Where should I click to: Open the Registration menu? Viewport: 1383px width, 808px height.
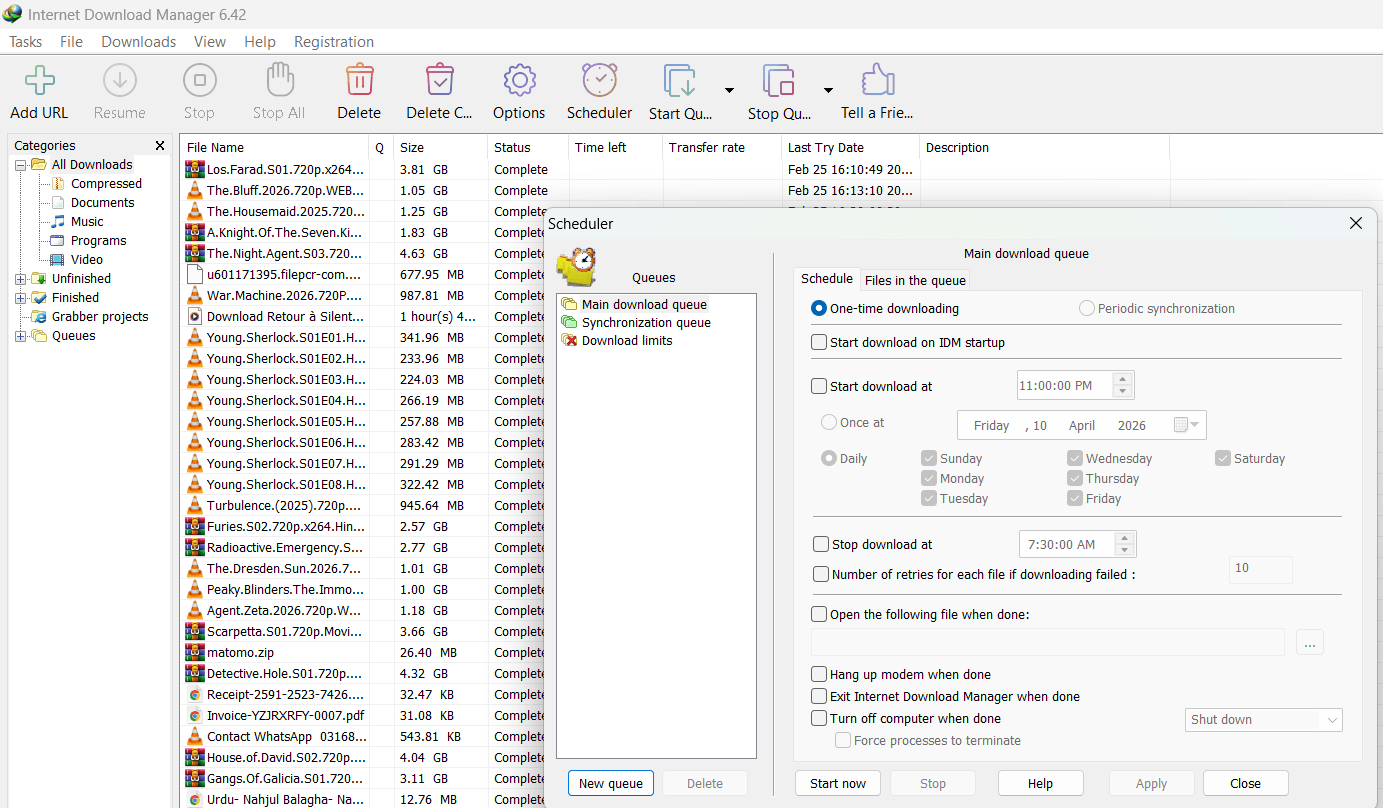(x=334, y=42)
